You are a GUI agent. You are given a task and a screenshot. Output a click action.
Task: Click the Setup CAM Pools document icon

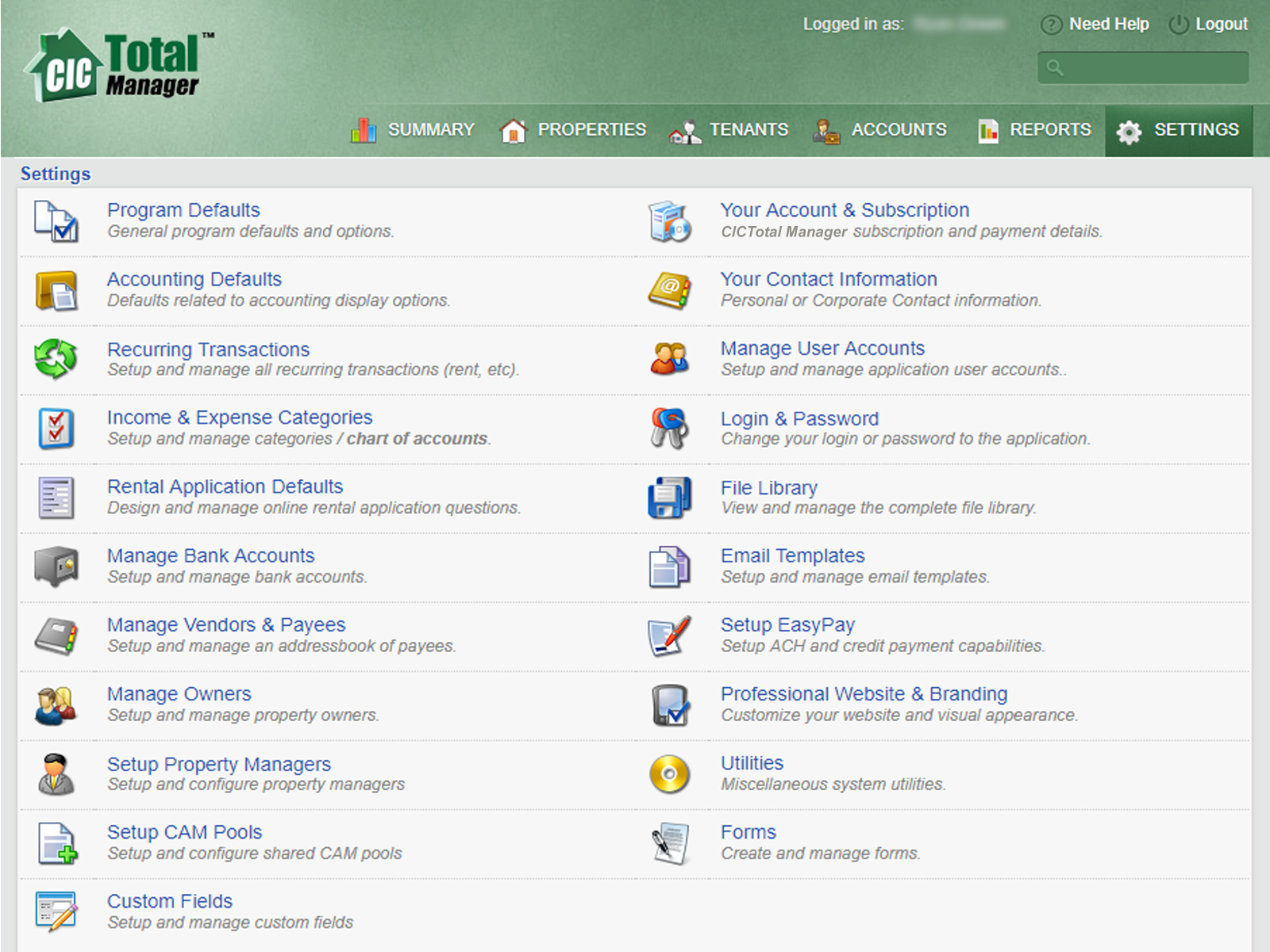[x=57, y=843]
